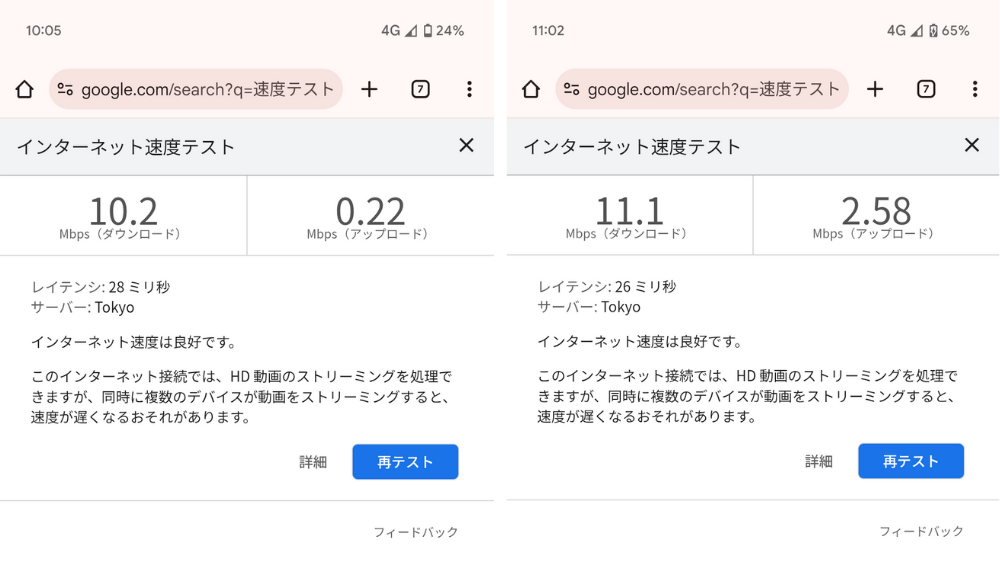Viewport: 1000px width, 562px height.
Task: Click 再テスト button in left screenshot
Action: (406, 462)
